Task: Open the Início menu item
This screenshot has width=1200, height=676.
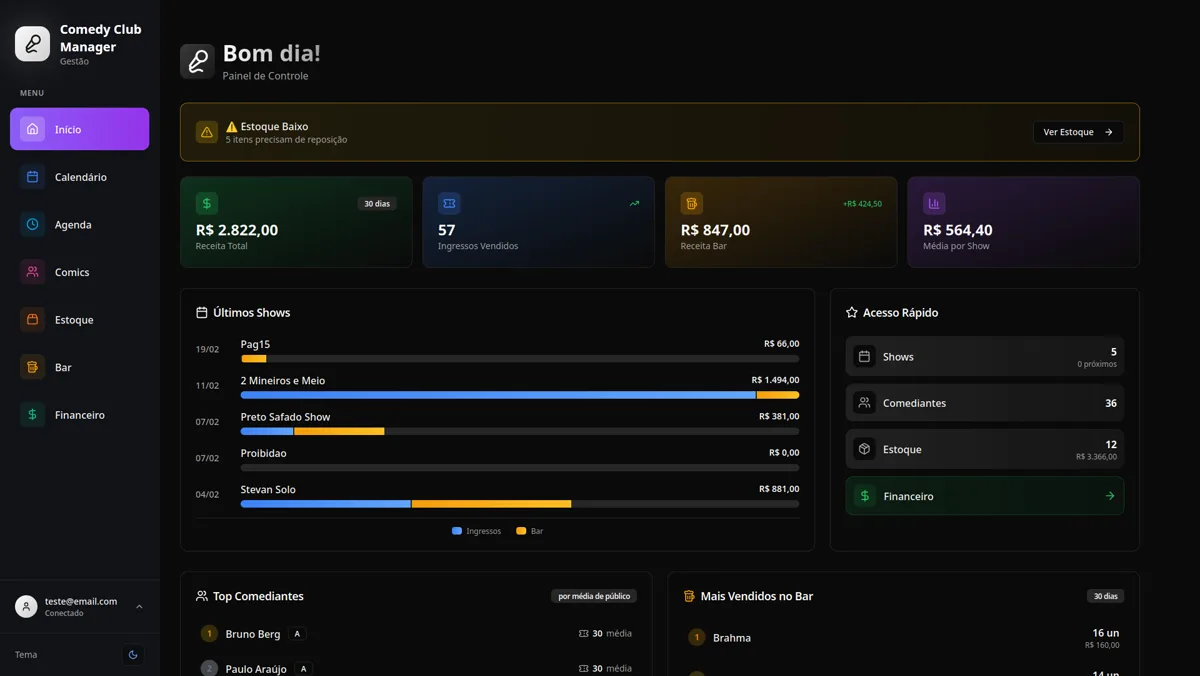Action: (80, 129)
